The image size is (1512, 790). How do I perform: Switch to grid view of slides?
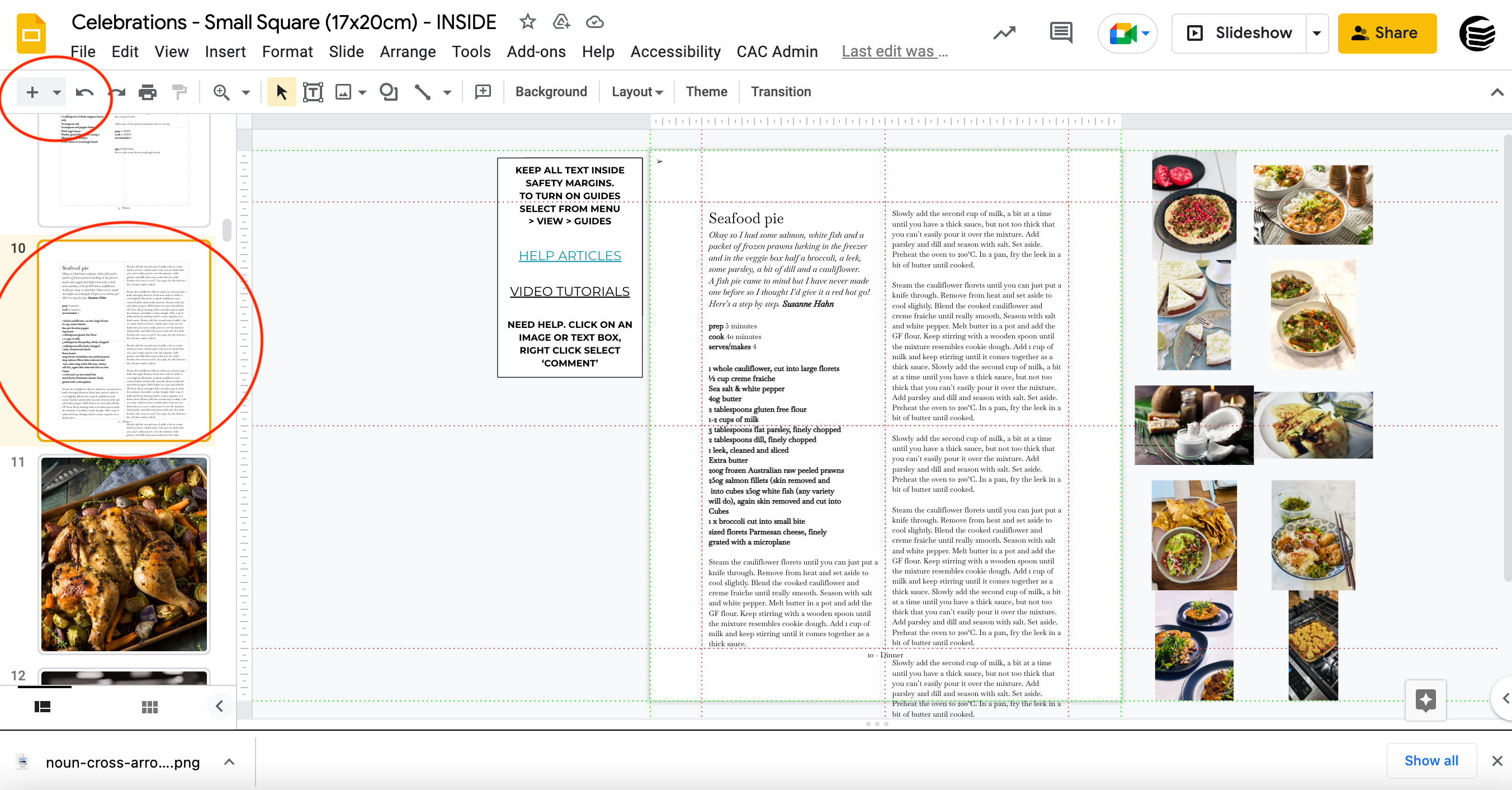(x=150, y=707)
